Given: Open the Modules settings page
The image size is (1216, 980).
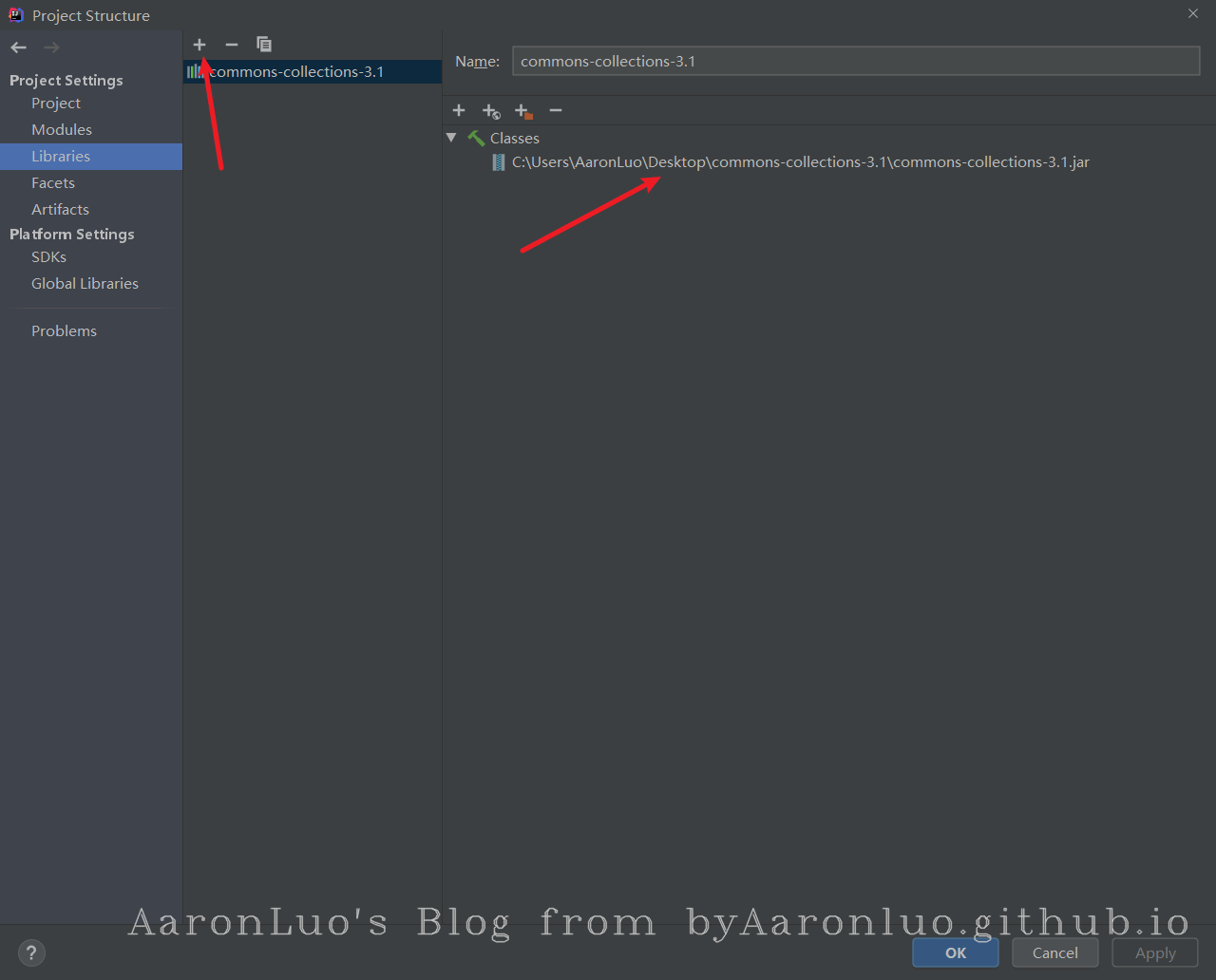Looking at the screenshot, I should pos(62,130).
